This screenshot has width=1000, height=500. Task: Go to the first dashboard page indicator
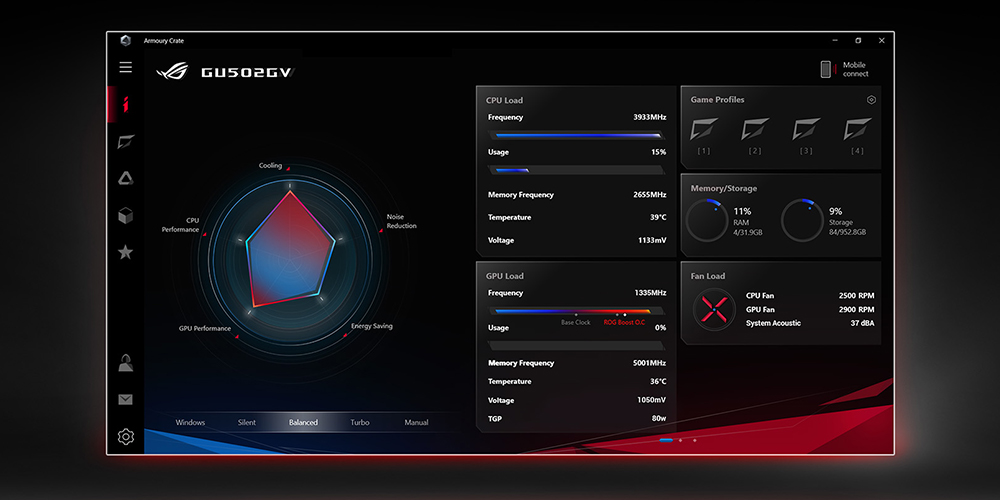click(x=666, y=440)
